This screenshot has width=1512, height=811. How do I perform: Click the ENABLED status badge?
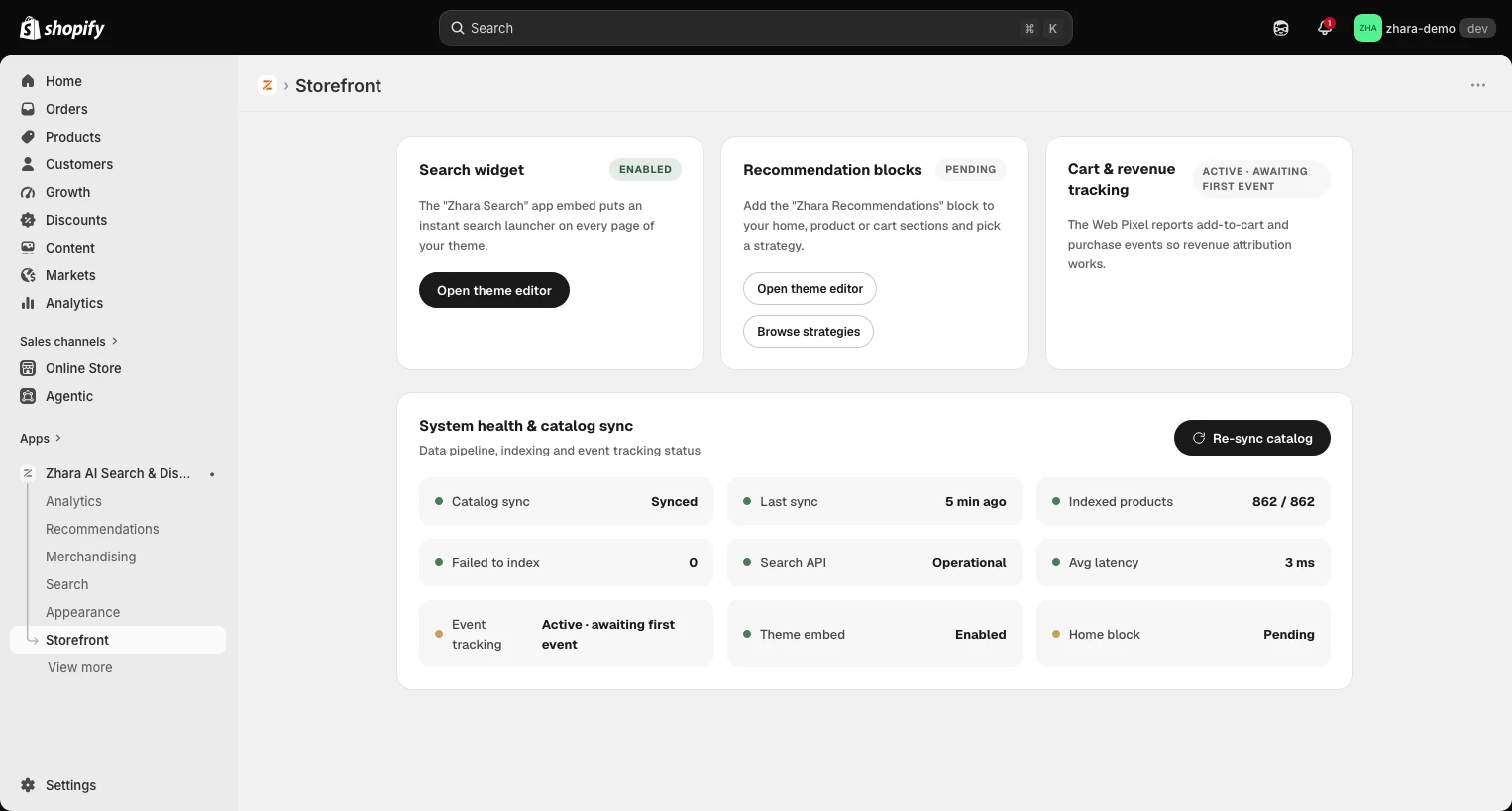pos(645,169)
